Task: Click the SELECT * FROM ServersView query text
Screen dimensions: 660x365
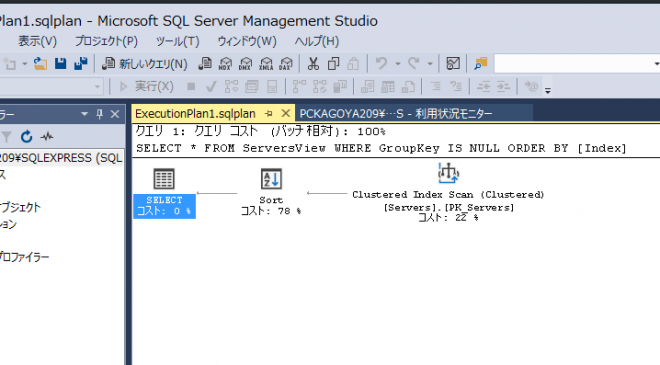Action: 381,148
